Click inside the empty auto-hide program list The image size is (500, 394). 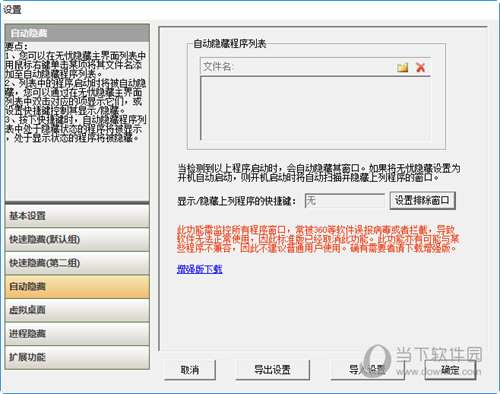(315, 109)
